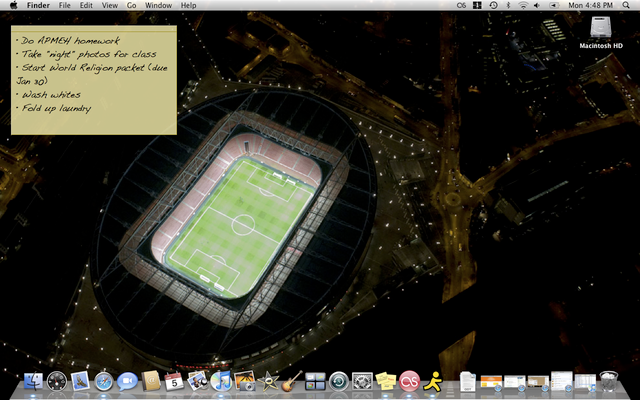
Task: Open AIM running man icon
Action: coord(432,381)
